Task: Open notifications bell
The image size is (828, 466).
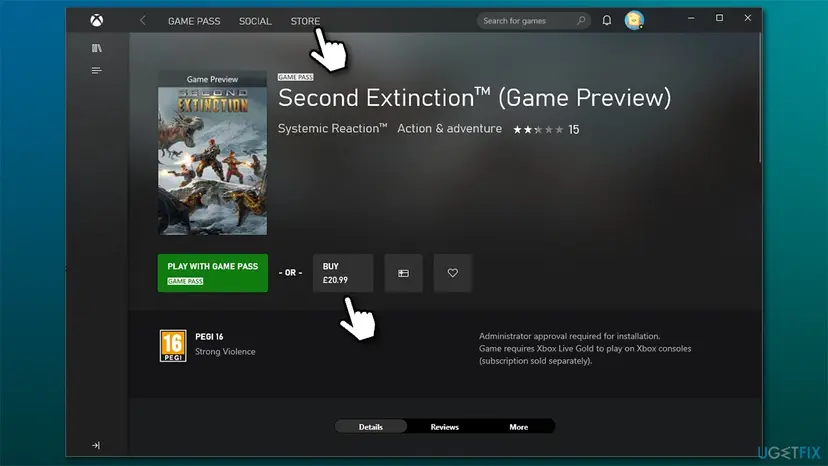Action: point(607,21)
